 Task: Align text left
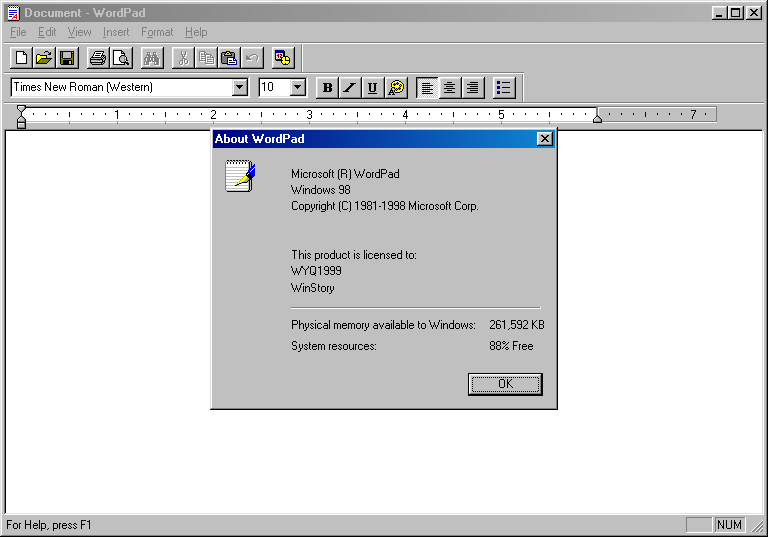pos(427,88)
